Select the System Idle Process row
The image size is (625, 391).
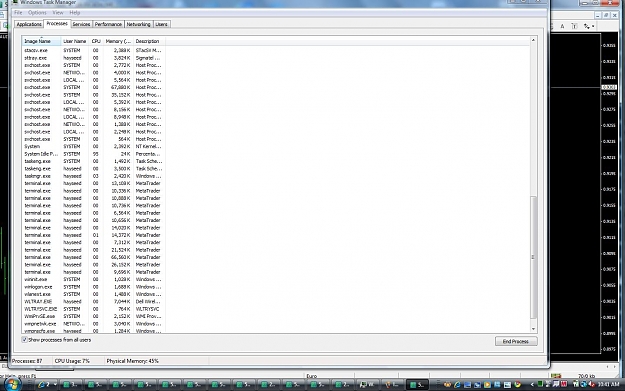pyautogui.click(x=94, y=154)
